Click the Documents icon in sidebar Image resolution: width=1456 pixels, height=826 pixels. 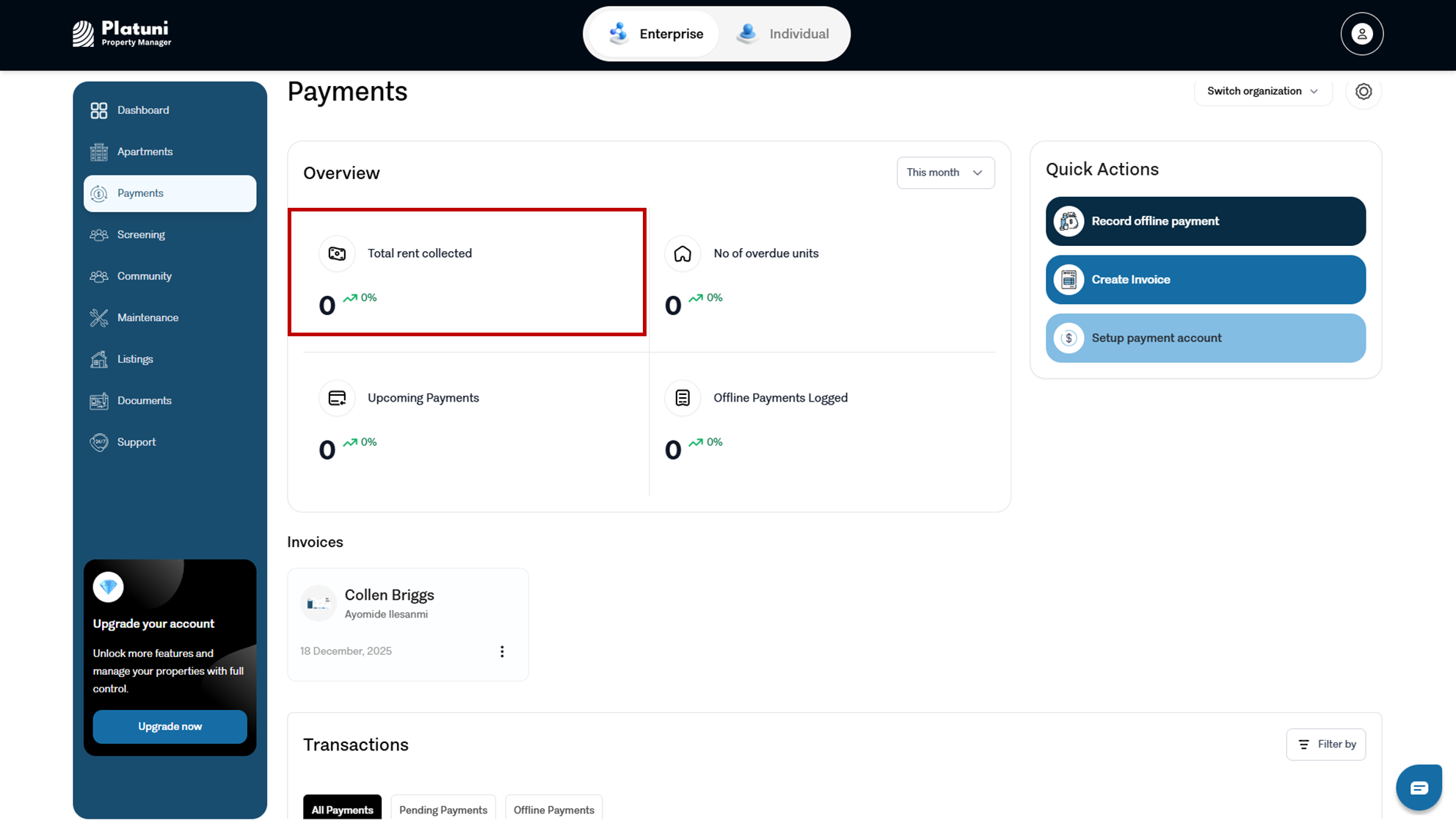[99, 401]
